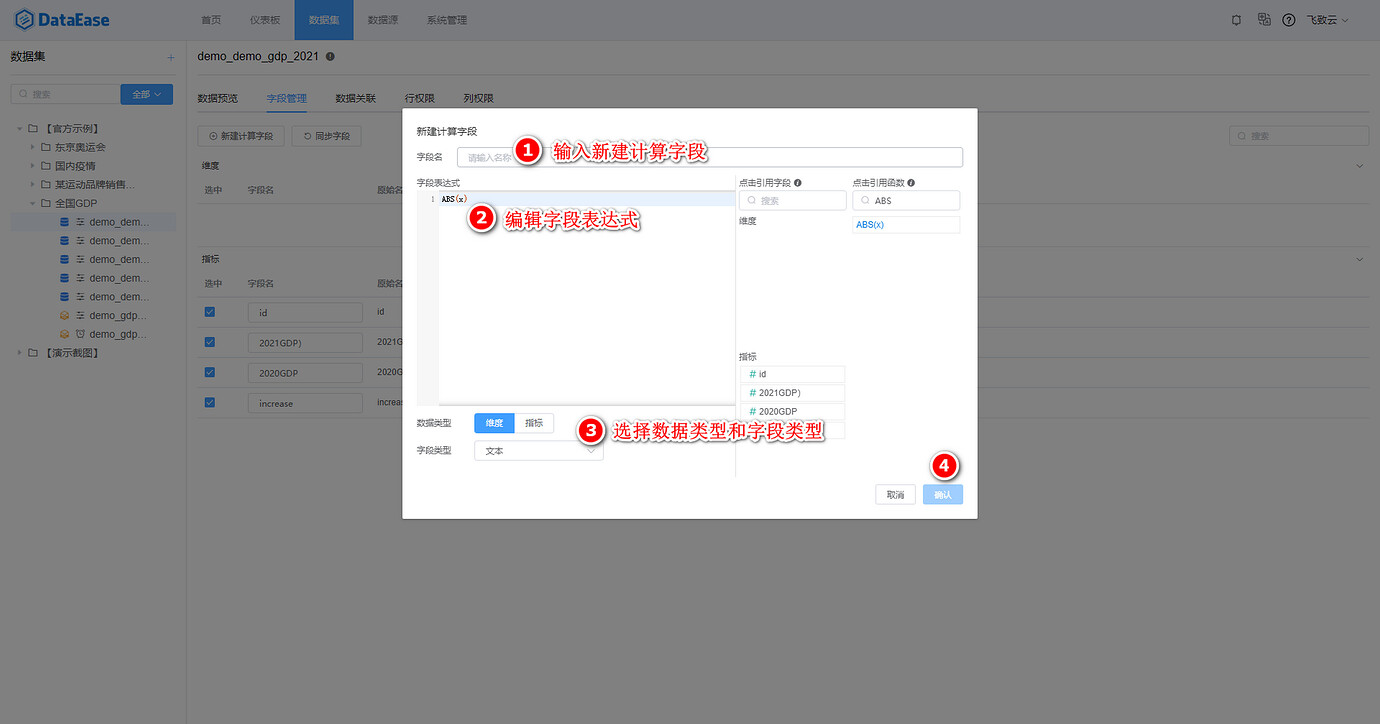1380x724 pixels.
Task: Click the 确认 confirm button
Action: click(942, 494)
